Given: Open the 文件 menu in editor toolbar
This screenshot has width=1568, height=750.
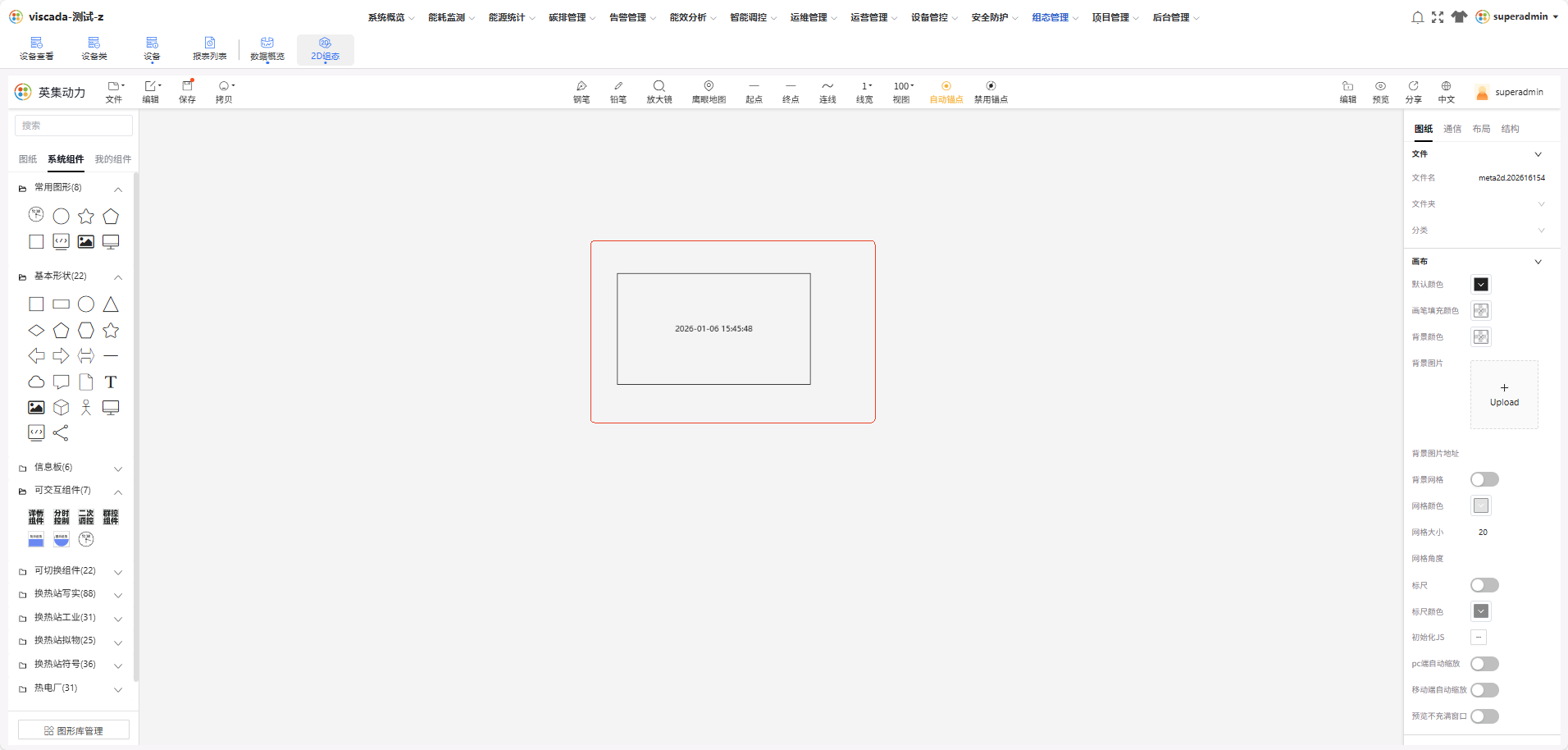Looking at the screenshot, I should 115,92.
